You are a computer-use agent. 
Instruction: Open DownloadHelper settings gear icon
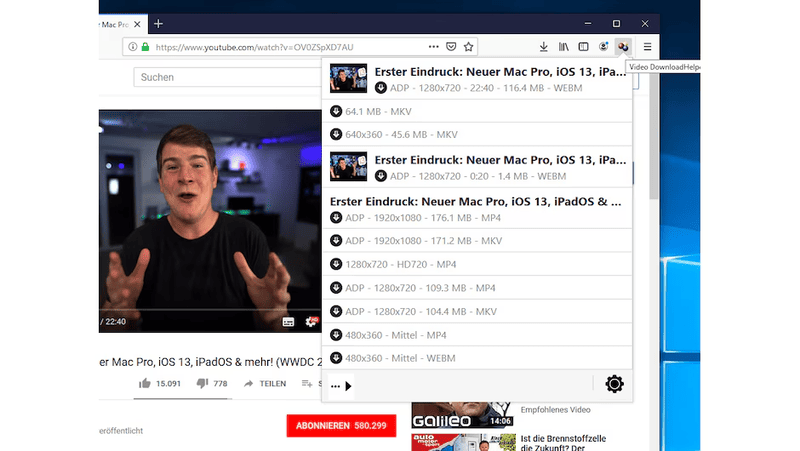point(614,384)
